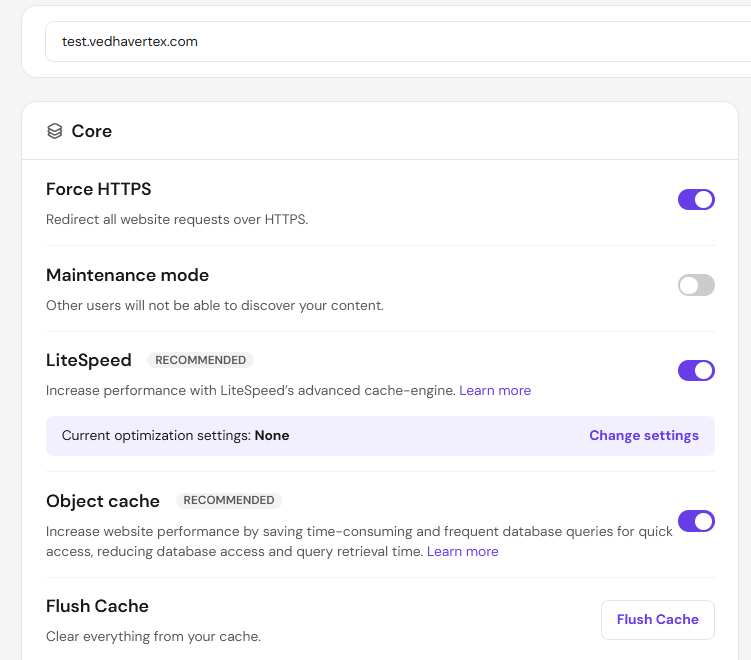Click the Force HTTPS title
The width and height of the screenshot is (751, 660).
pyautogui.click(x=99, y=189)
